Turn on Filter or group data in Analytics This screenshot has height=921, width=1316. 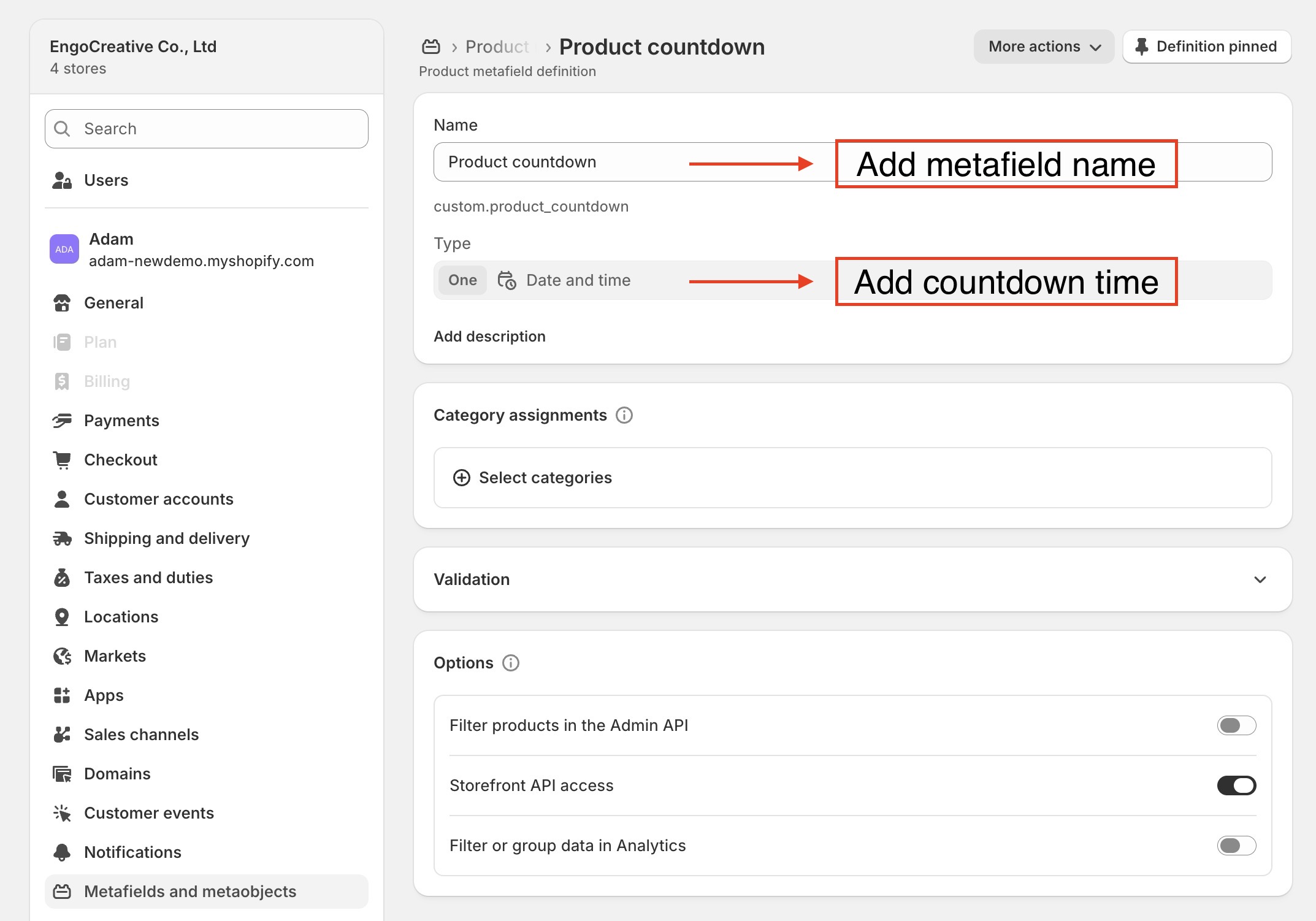click(1236, 846)
